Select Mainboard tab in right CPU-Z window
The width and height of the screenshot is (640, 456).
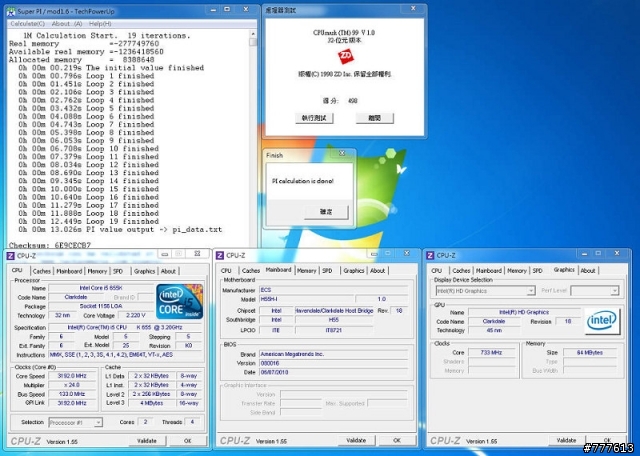pos(489,271)
